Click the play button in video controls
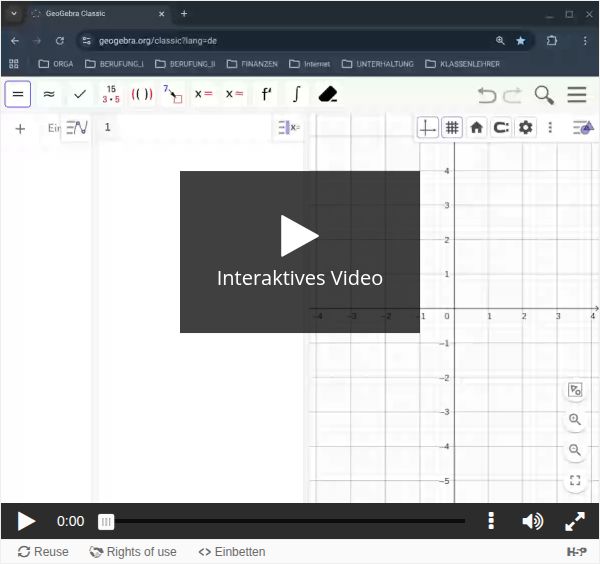Viewport: 600px width, 564px height. [26, 521]
